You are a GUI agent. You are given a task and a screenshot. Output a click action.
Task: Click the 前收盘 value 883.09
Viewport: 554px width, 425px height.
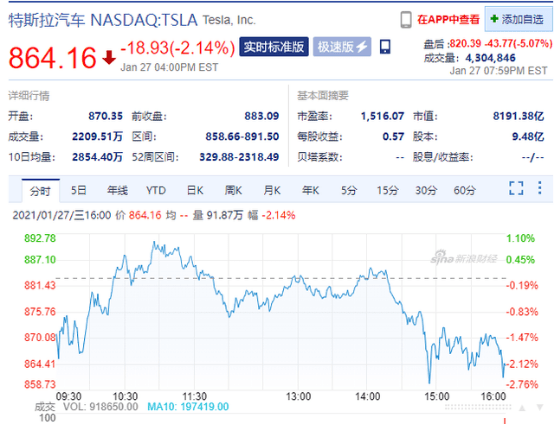point(261,116)
